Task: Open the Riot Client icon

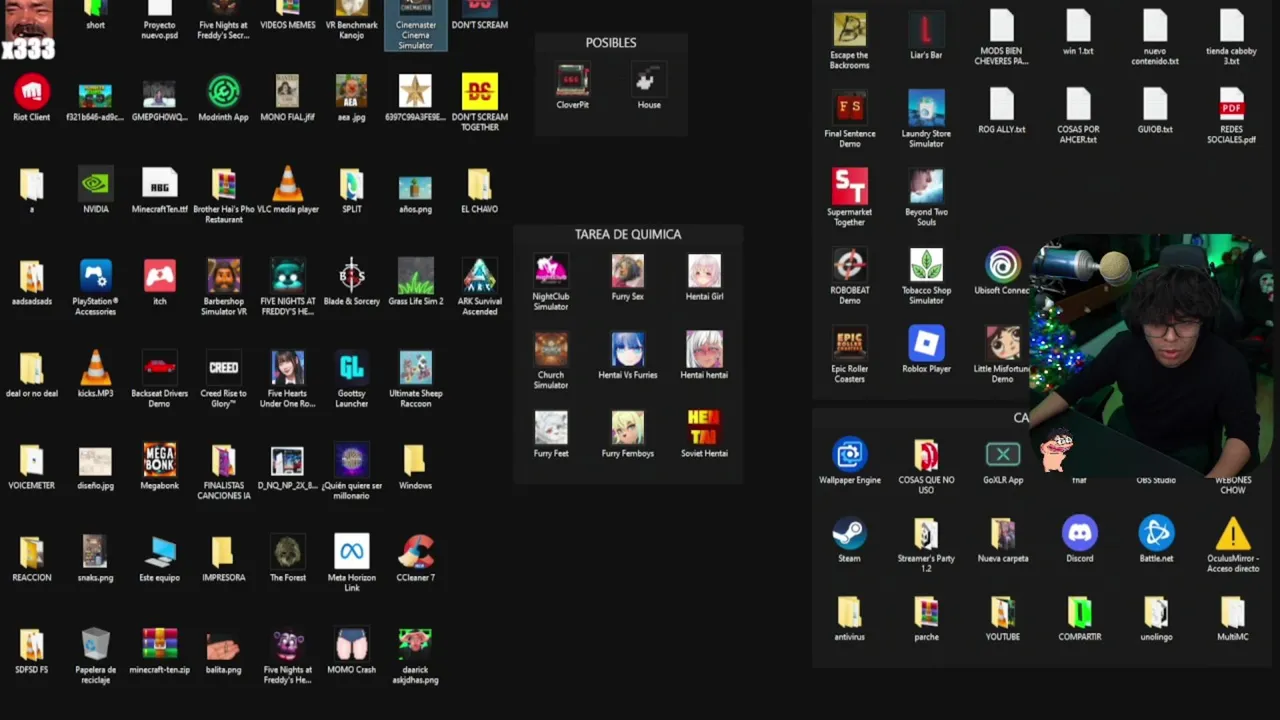Action: [31, 93]
